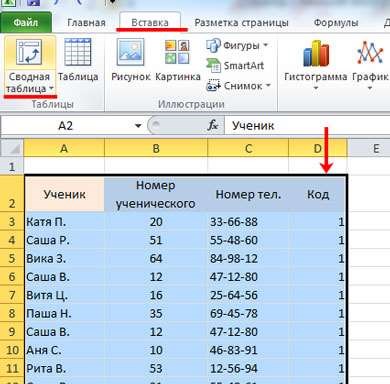Viewport: 390px width, 384px height.
Task: Click the Номер тел. header cell
Action: coord(248,194)
